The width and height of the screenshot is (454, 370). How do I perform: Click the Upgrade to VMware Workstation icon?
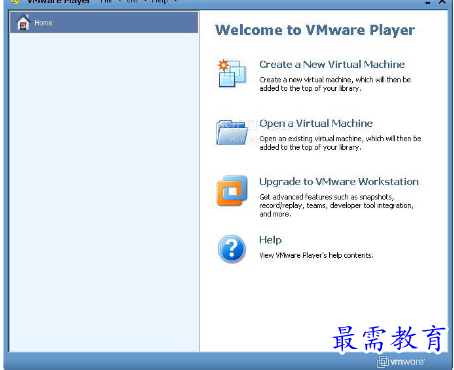[x=232, y=191]
